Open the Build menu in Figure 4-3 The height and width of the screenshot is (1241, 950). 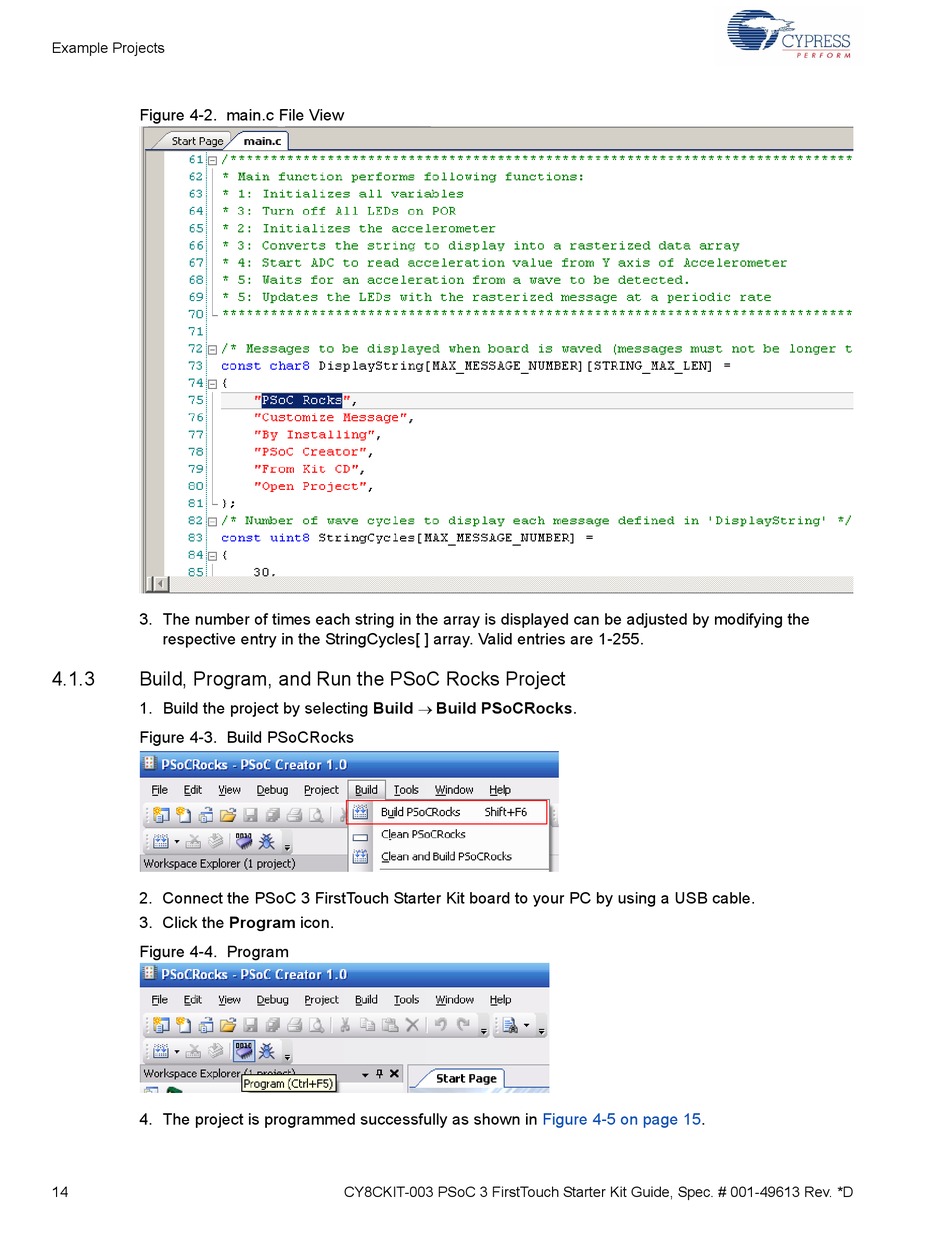(367, 790)
